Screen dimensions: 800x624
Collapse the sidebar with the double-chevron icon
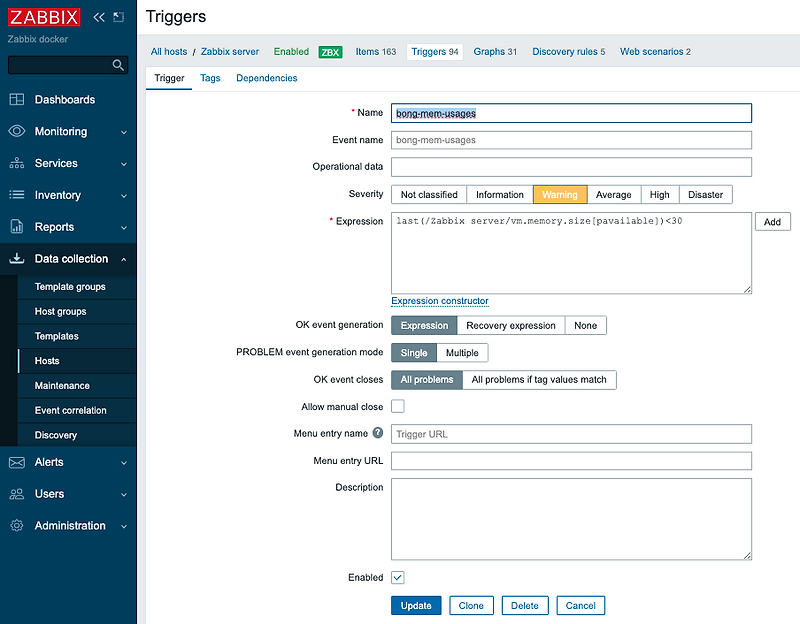click(97, 17)
